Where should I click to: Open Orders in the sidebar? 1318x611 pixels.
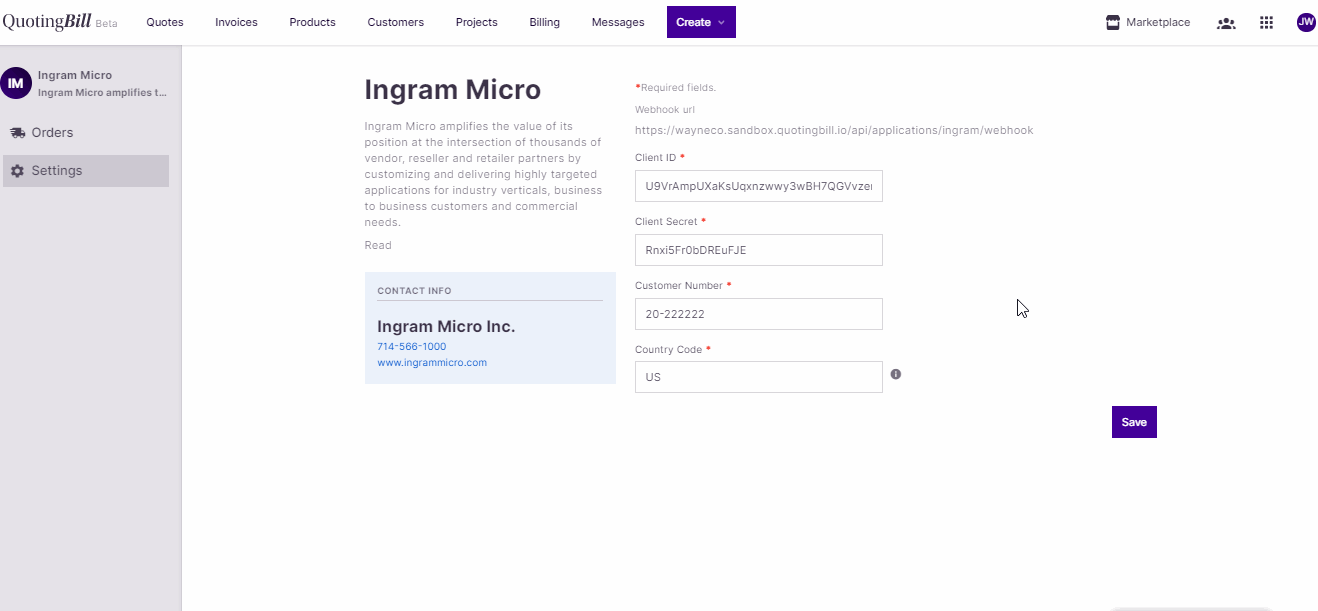[86, 132]
